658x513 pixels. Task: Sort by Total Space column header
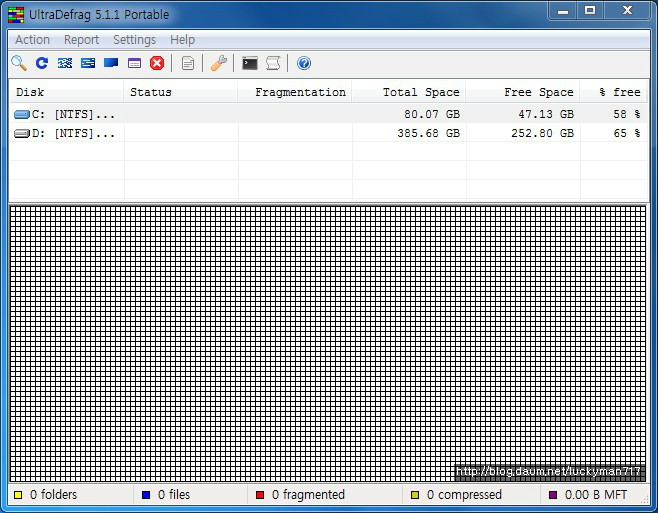409,92
